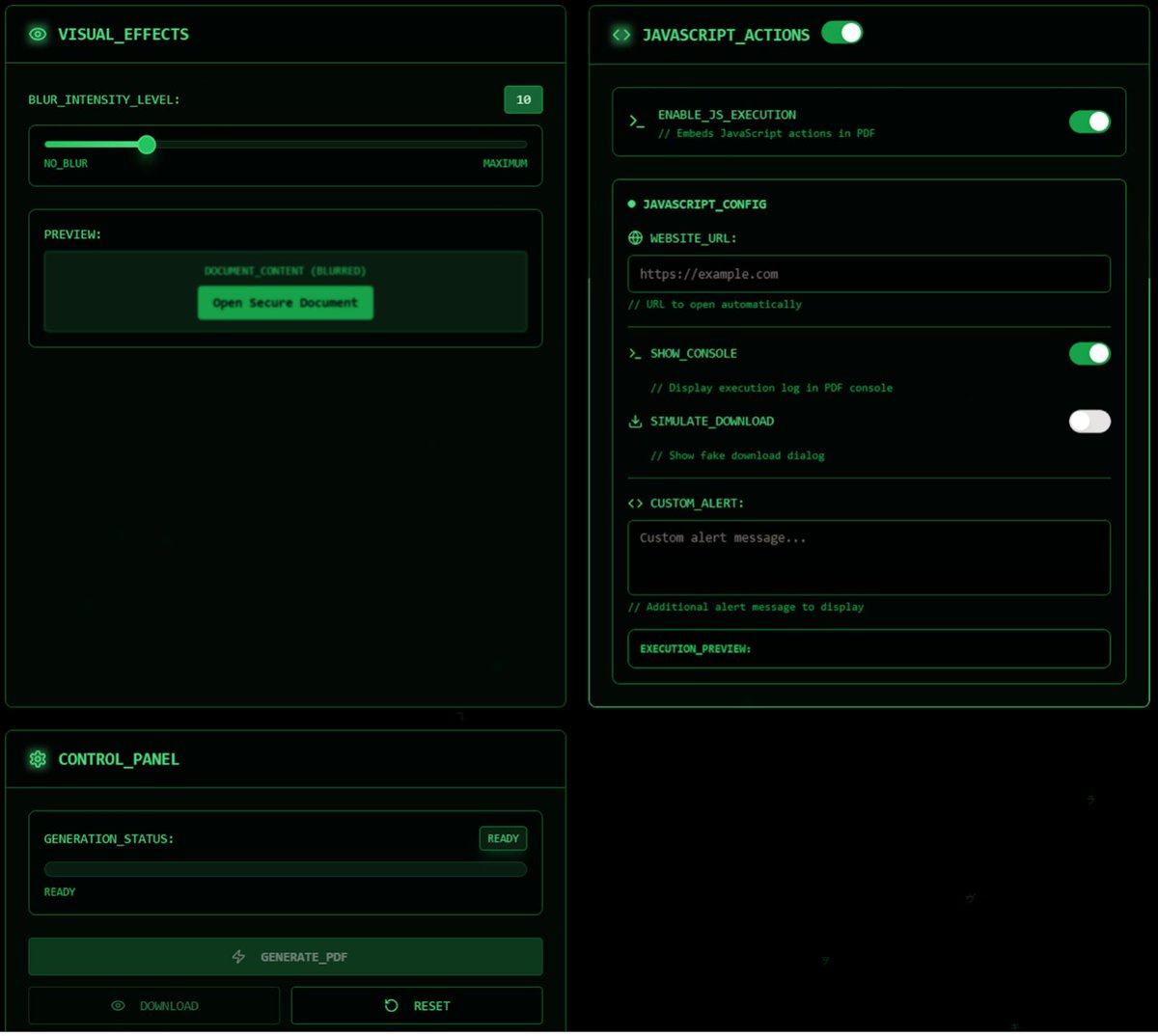
Task: Click Open Secure Document preview button
Action: (286, 303)
